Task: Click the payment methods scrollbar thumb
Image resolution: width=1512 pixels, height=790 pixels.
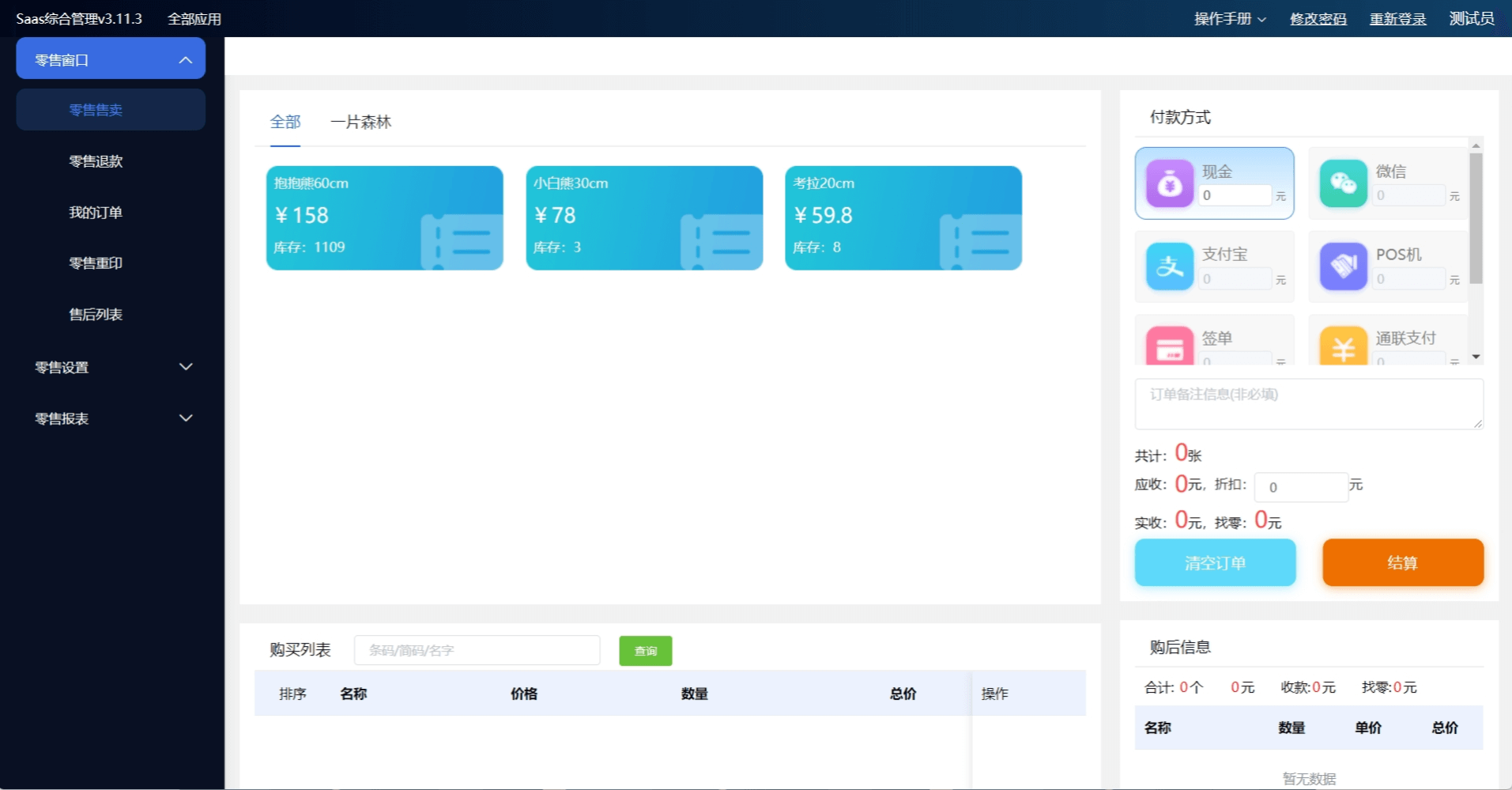Action: tap(1476, 218)
